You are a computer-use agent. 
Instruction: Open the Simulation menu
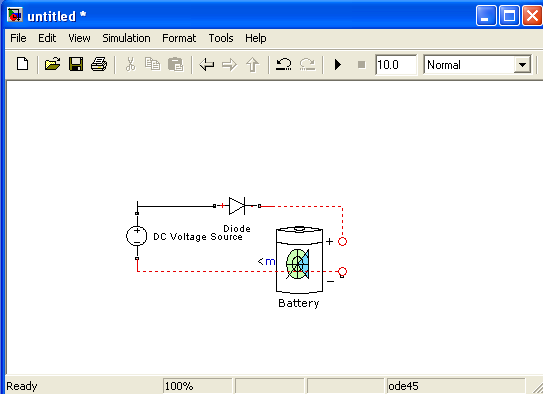126,38
